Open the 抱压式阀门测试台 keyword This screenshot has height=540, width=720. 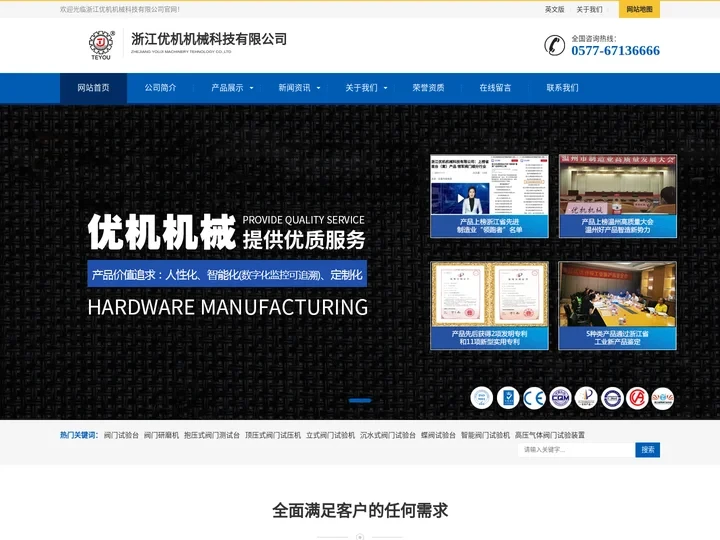[x=212, y=435]
